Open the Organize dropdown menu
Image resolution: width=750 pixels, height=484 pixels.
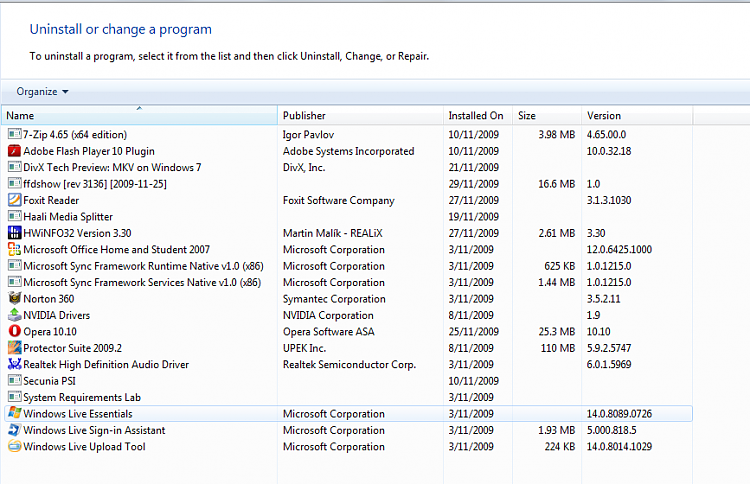click(x=42, y=91)
